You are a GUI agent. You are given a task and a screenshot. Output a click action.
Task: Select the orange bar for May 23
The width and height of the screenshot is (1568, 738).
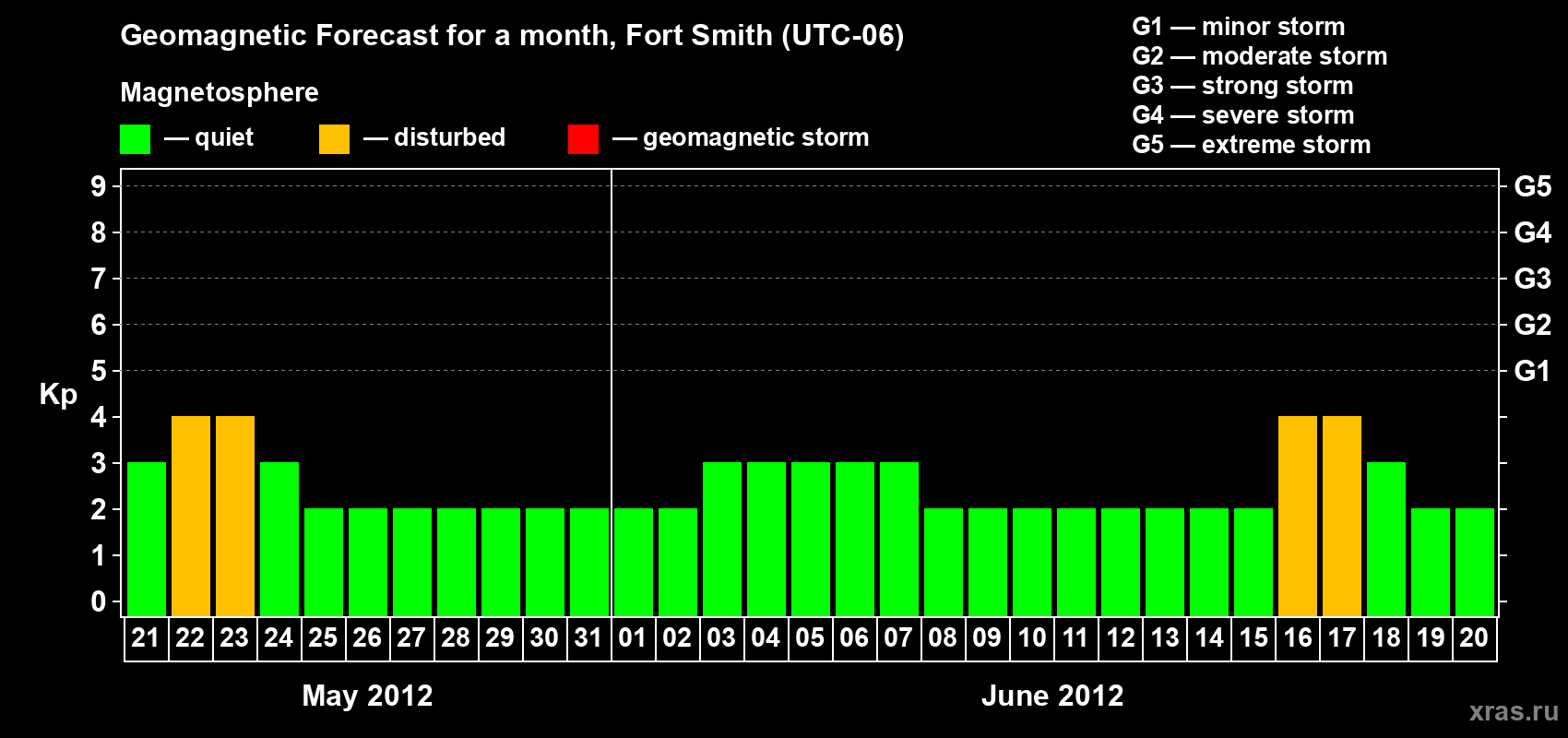coord(235,516)
